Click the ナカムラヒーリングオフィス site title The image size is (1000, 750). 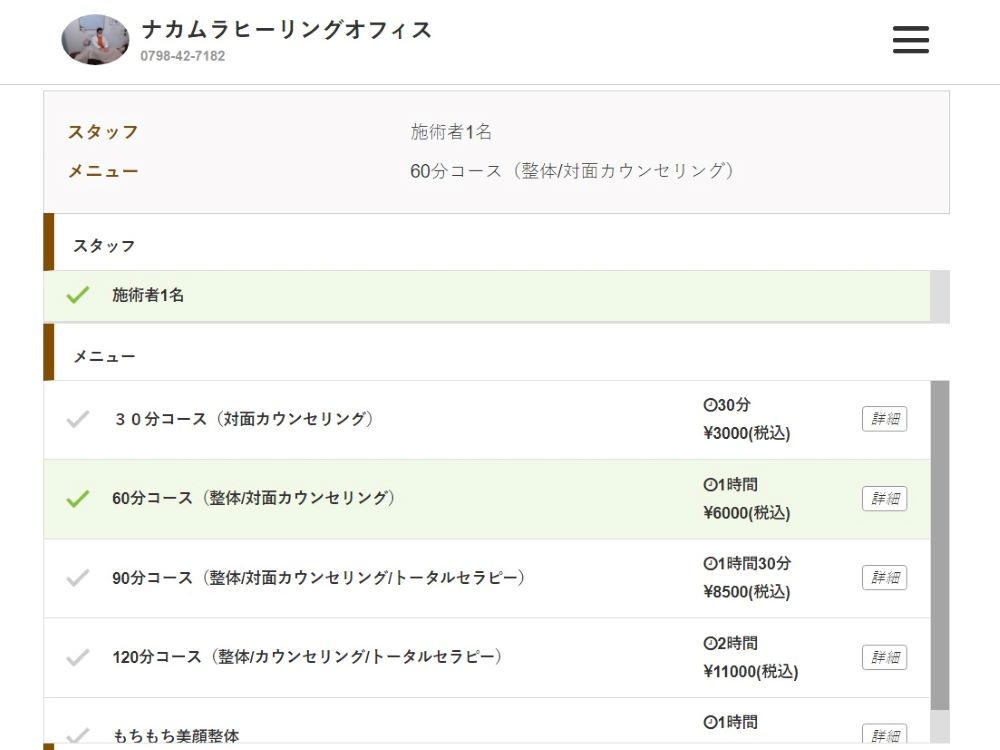pos(286,30)
